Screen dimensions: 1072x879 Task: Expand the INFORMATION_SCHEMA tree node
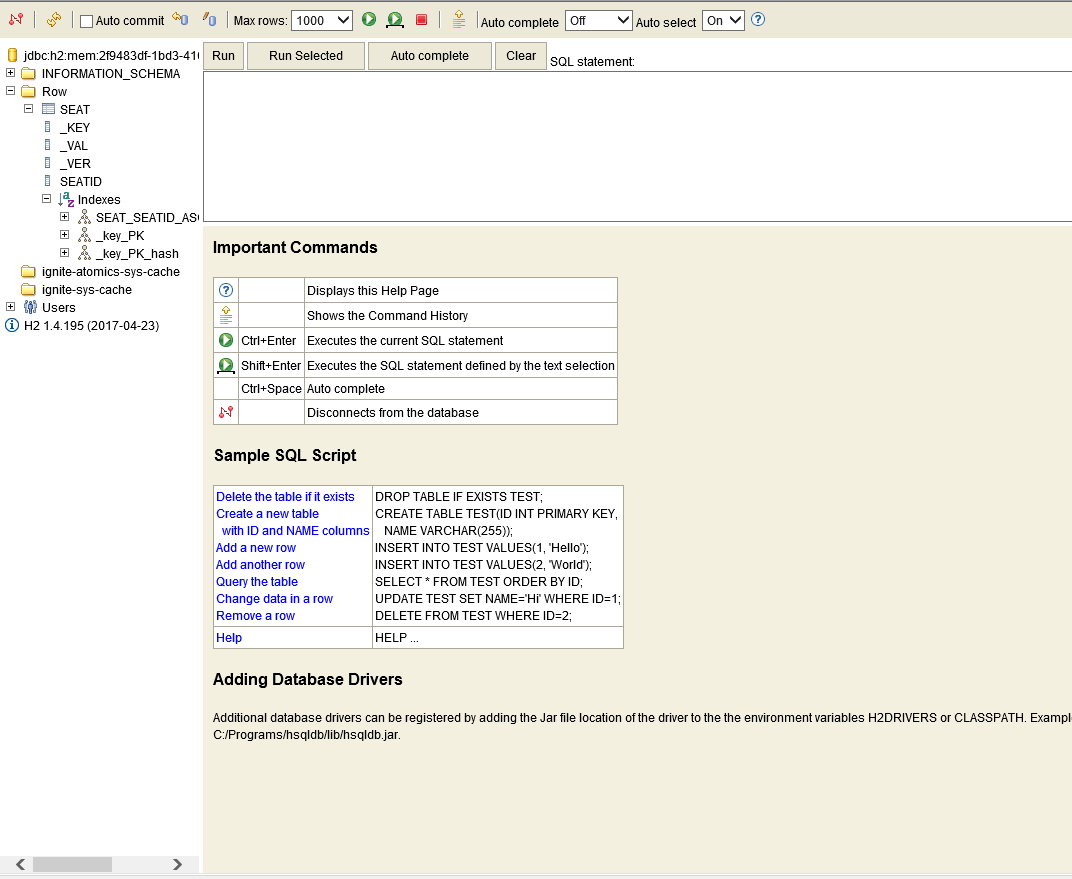click(x=11, y=73)
